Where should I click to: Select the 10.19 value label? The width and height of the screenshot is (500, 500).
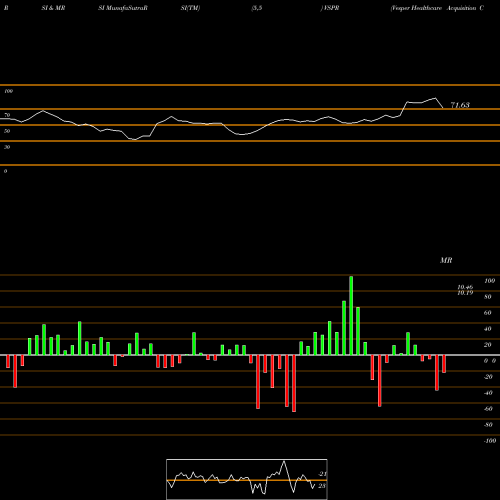(465, 293)
